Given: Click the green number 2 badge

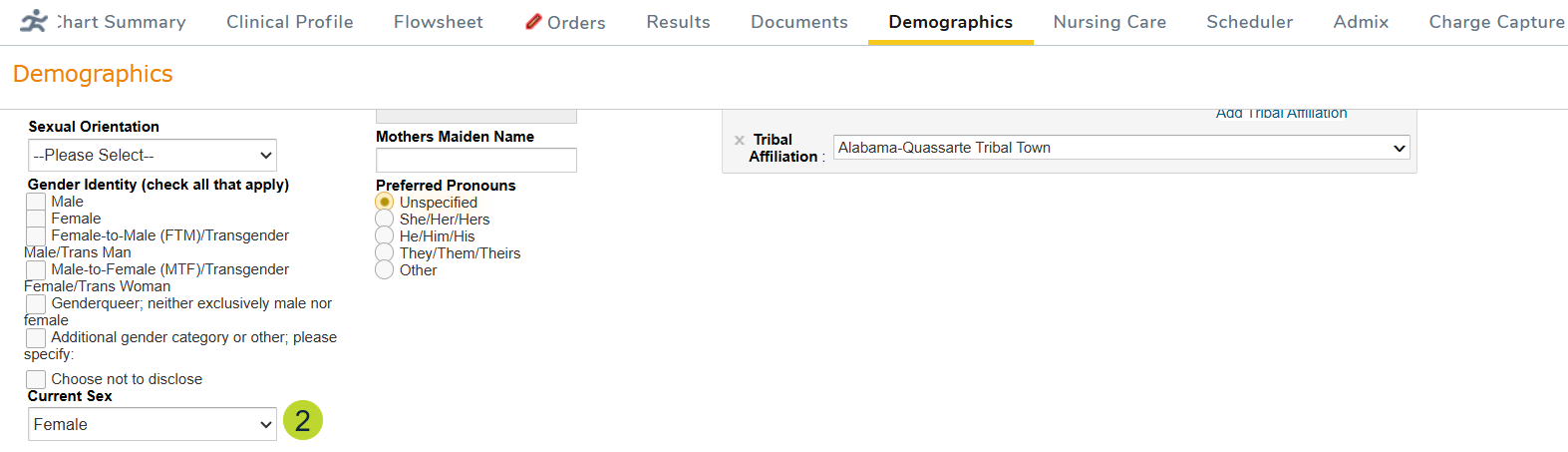Looking at the screenshot, I should [303, 420].
